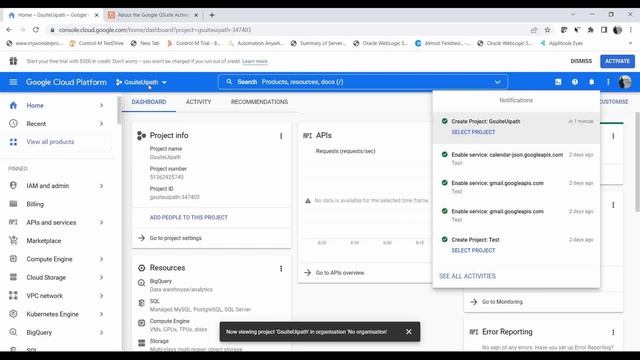This screenshot has width=640, height=360.
Task: Expand the Home submenu chevron
Action: [101, 105]
